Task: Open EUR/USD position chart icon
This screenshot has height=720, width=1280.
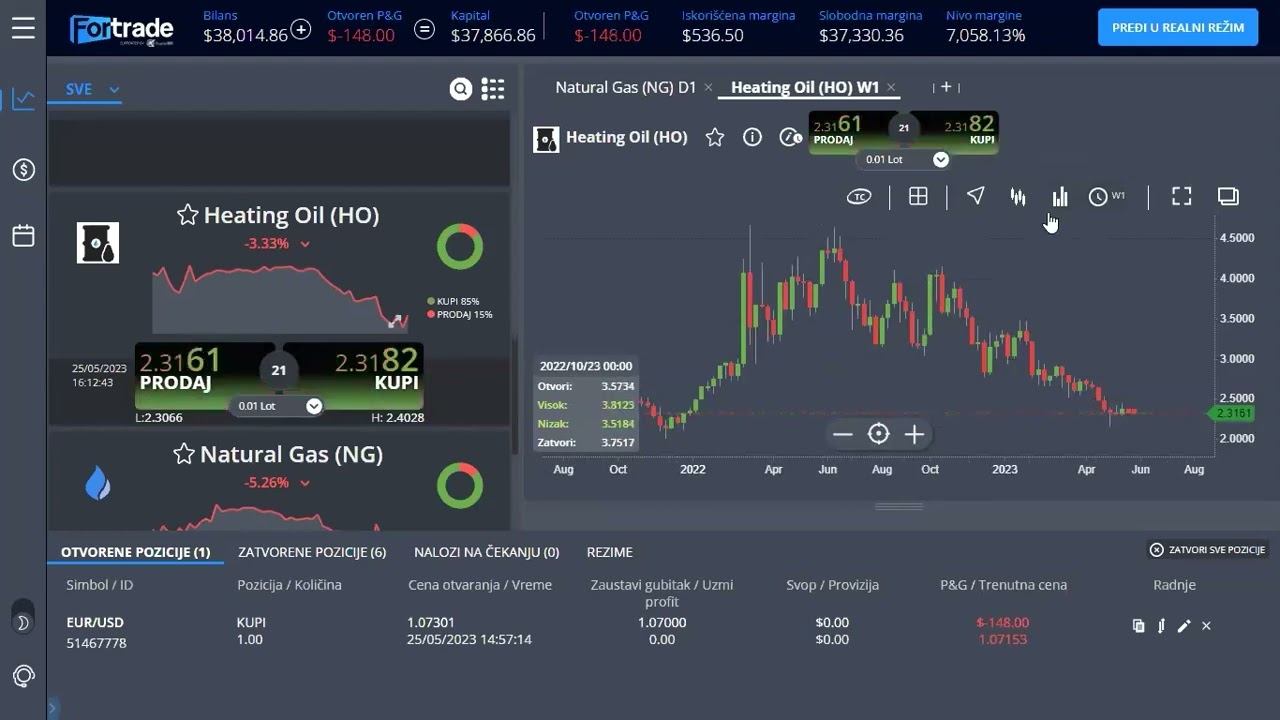Action: (1161, 626)
